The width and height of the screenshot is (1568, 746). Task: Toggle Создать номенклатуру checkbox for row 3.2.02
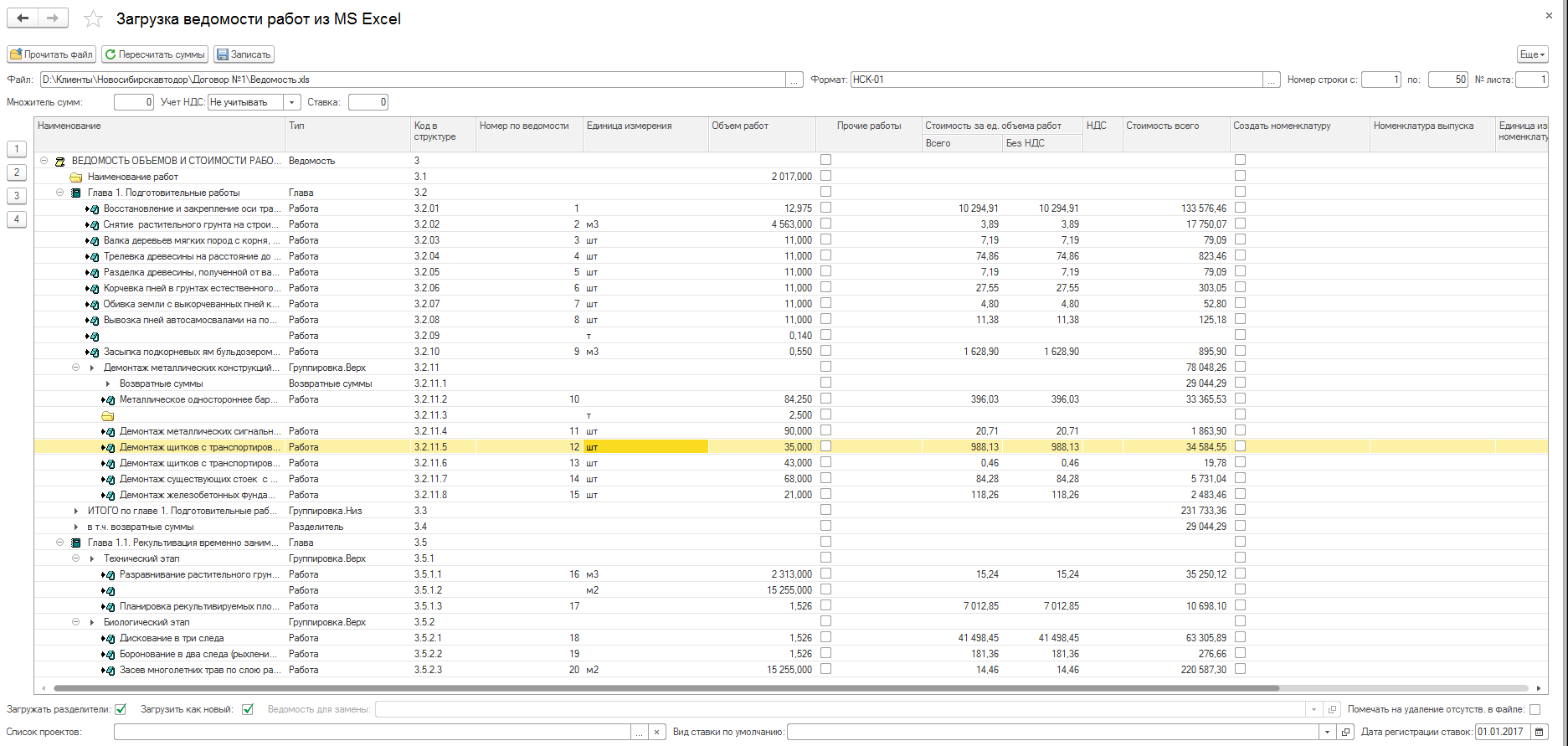(1240, 224)
